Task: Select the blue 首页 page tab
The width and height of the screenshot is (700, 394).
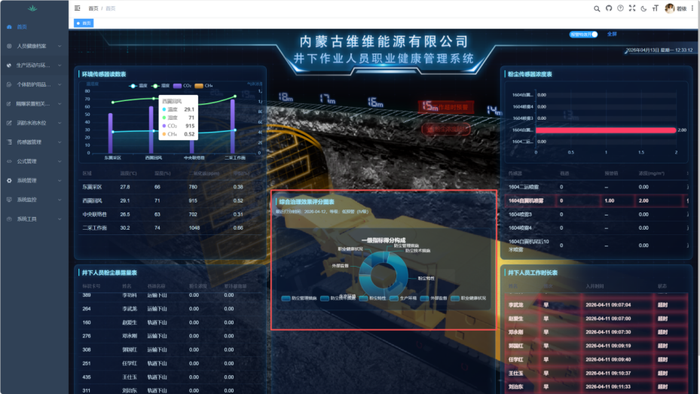Action: click(83, 23)
